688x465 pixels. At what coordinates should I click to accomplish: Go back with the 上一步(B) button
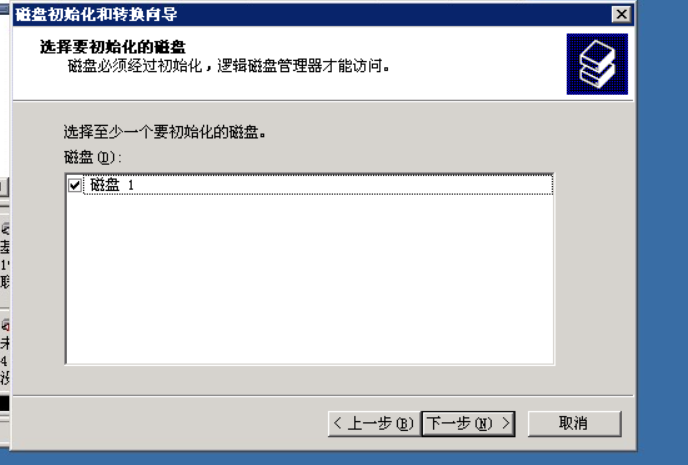coord(374,423)
